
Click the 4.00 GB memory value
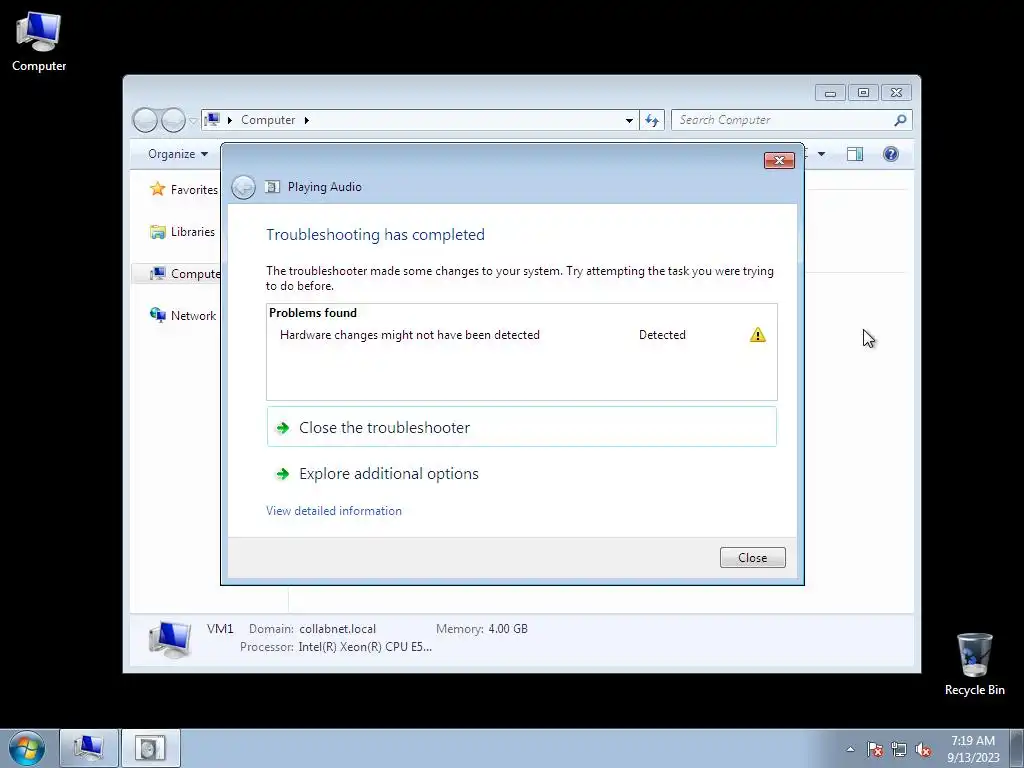coord(508,629)
